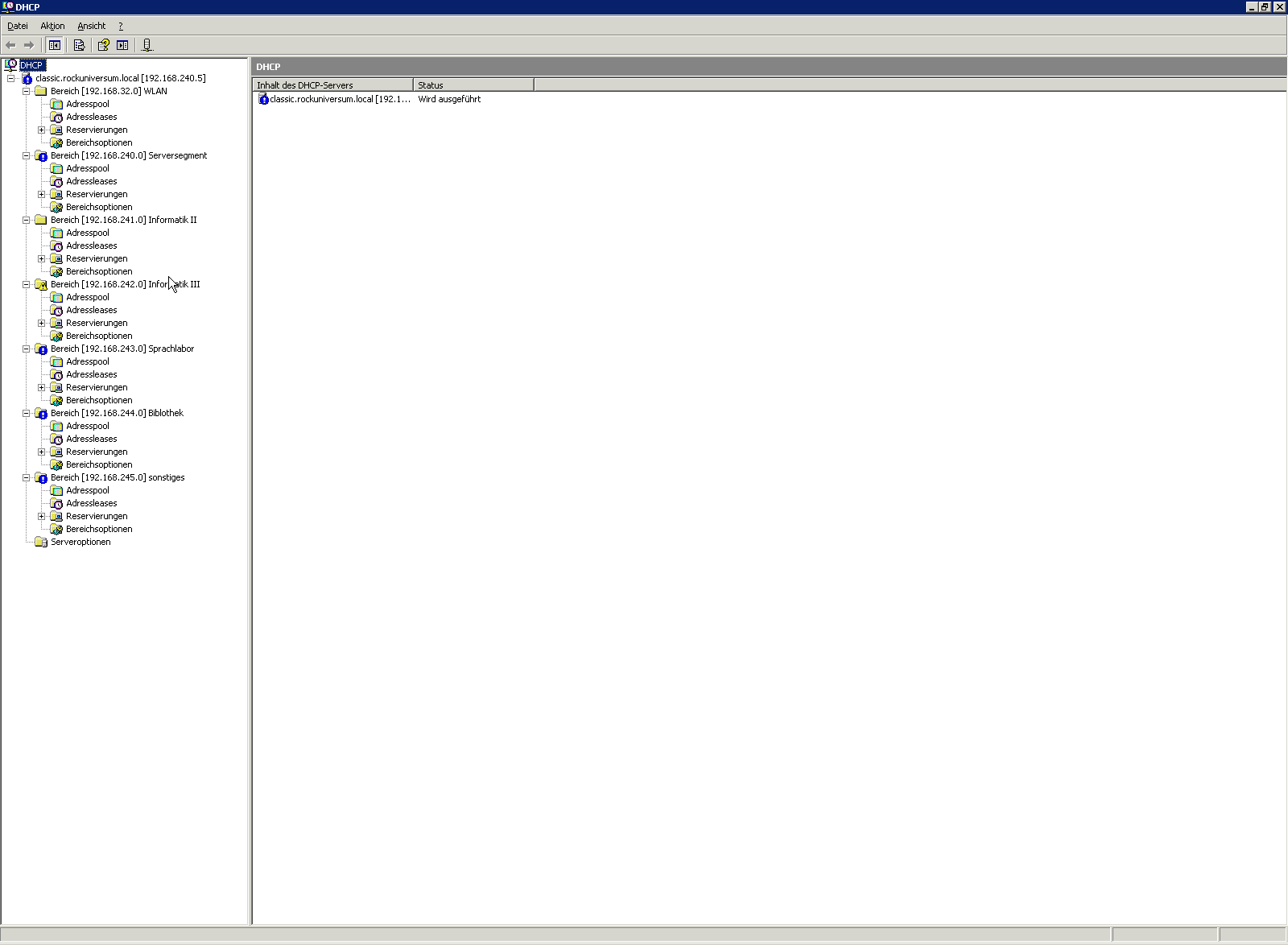Screen dimensions: 1288x945
Task: Collapse the Bereich [192.168.240.0] Serversegment node
Action: point(26,155)
